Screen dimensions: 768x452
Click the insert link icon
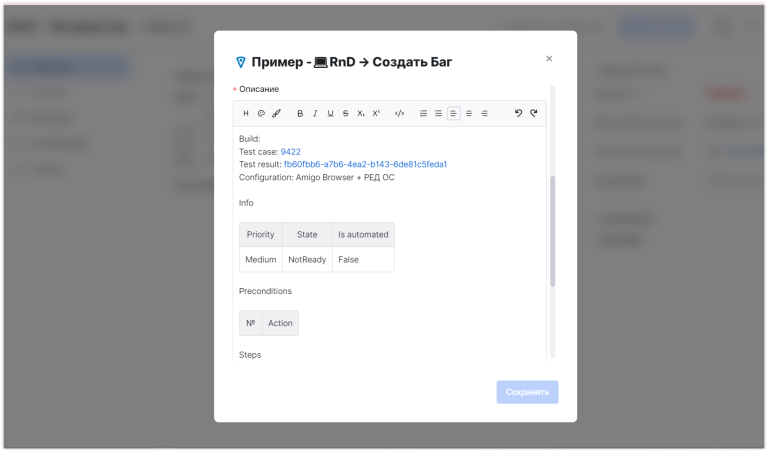277,114
